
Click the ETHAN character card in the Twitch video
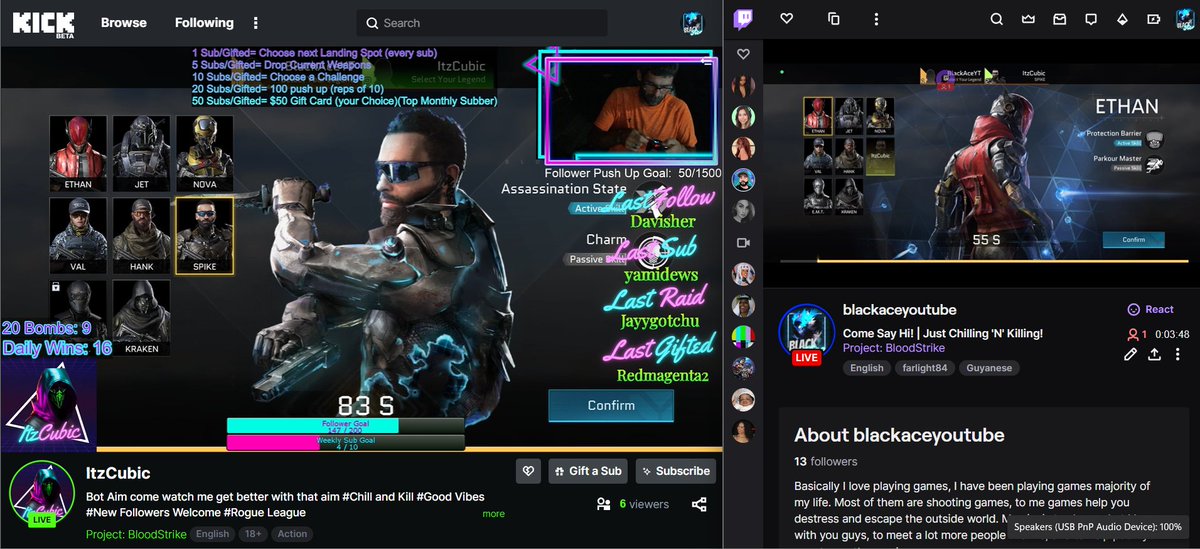coord(817,117)
